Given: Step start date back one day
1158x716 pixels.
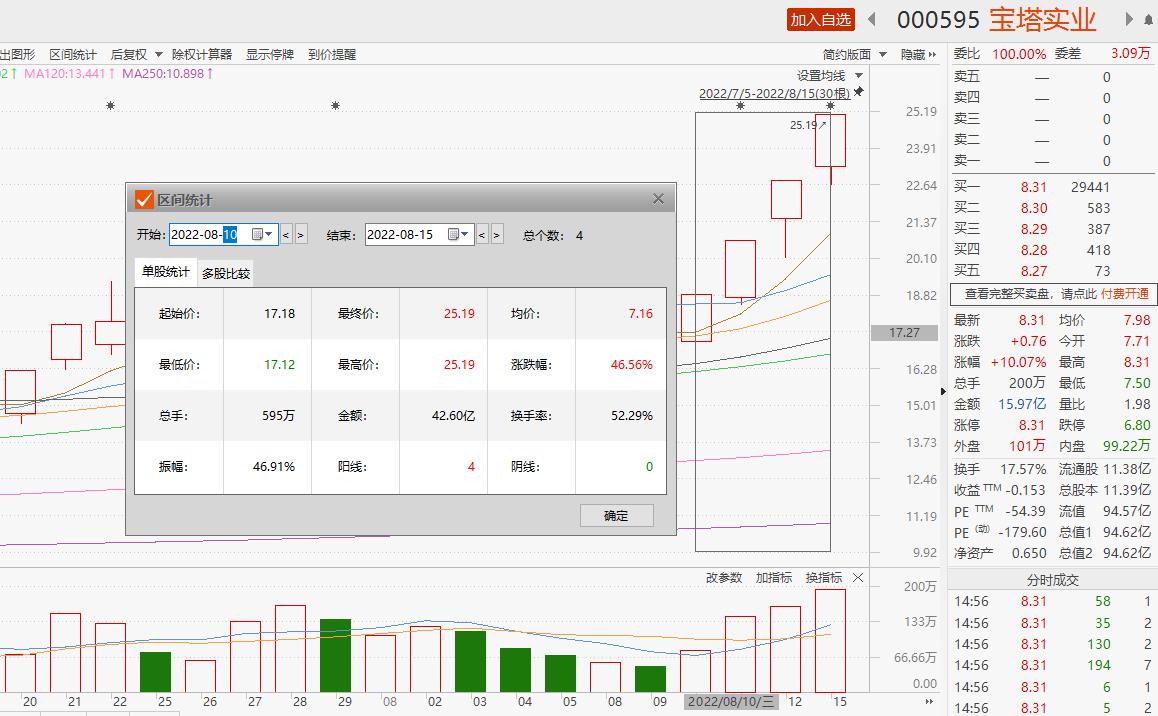Looking at the screenshot, I should [286, 235].
